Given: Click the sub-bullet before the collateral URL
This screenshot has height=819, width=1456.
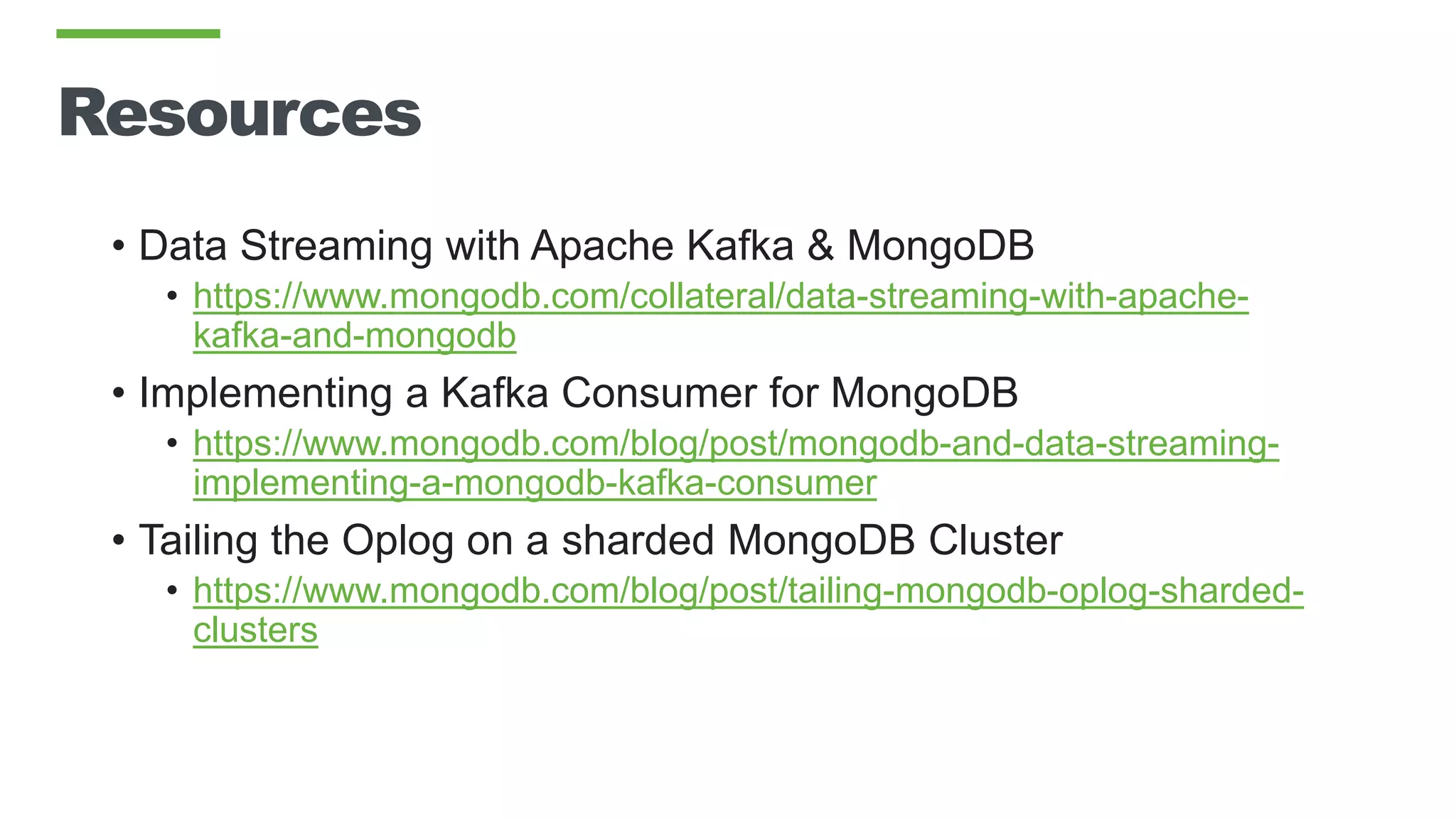Looking at the screenshot, I should 172,296.
